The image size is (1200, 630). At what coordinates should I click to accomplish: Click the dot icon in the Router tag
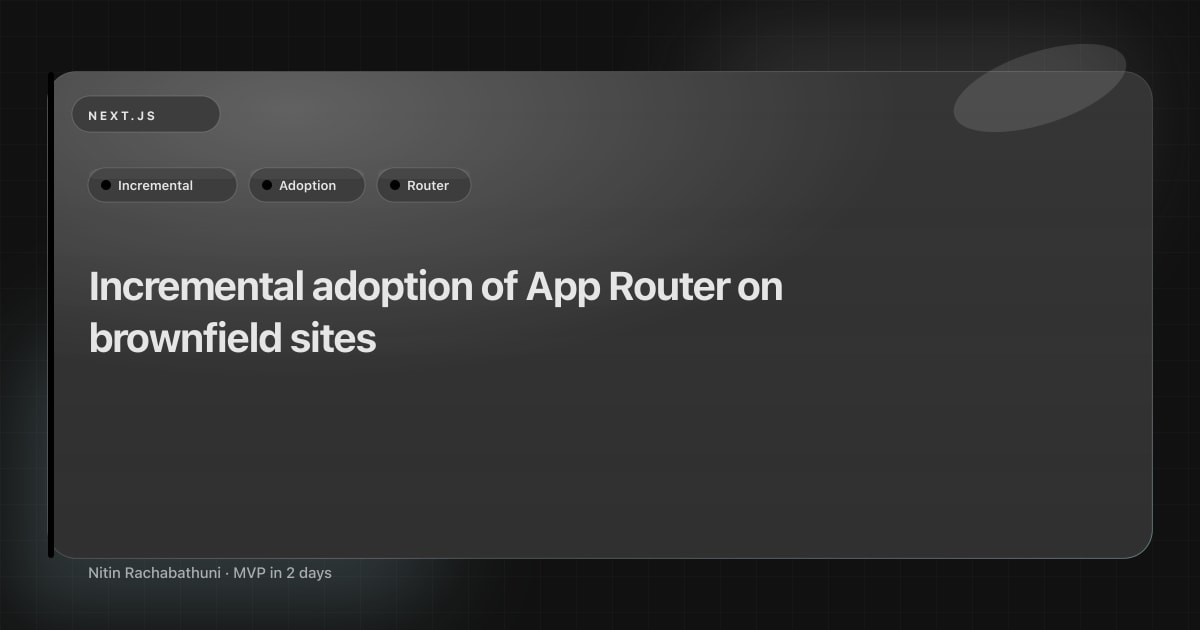coord(395,185)
